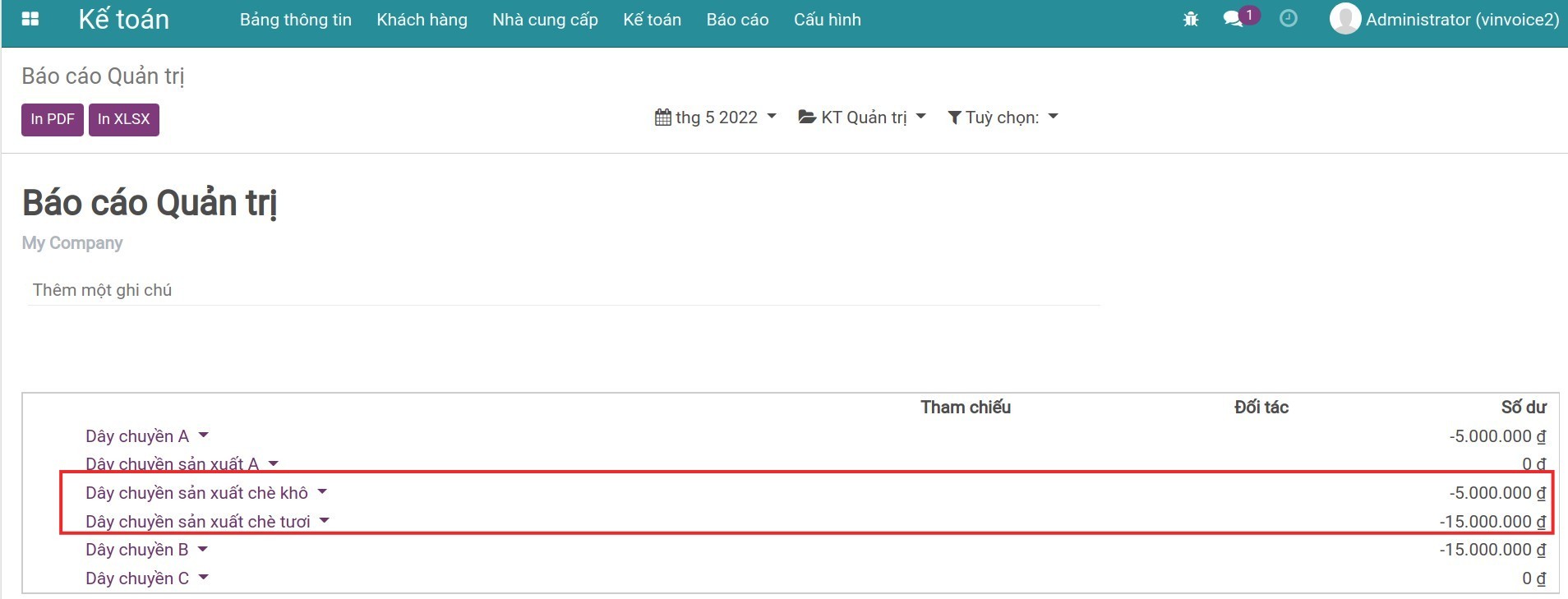Image resolution: width=1568 pixels, height=599 pixels.
Task: Open the KT Quản trị folder filter
Action: click(x=861, y=117)
